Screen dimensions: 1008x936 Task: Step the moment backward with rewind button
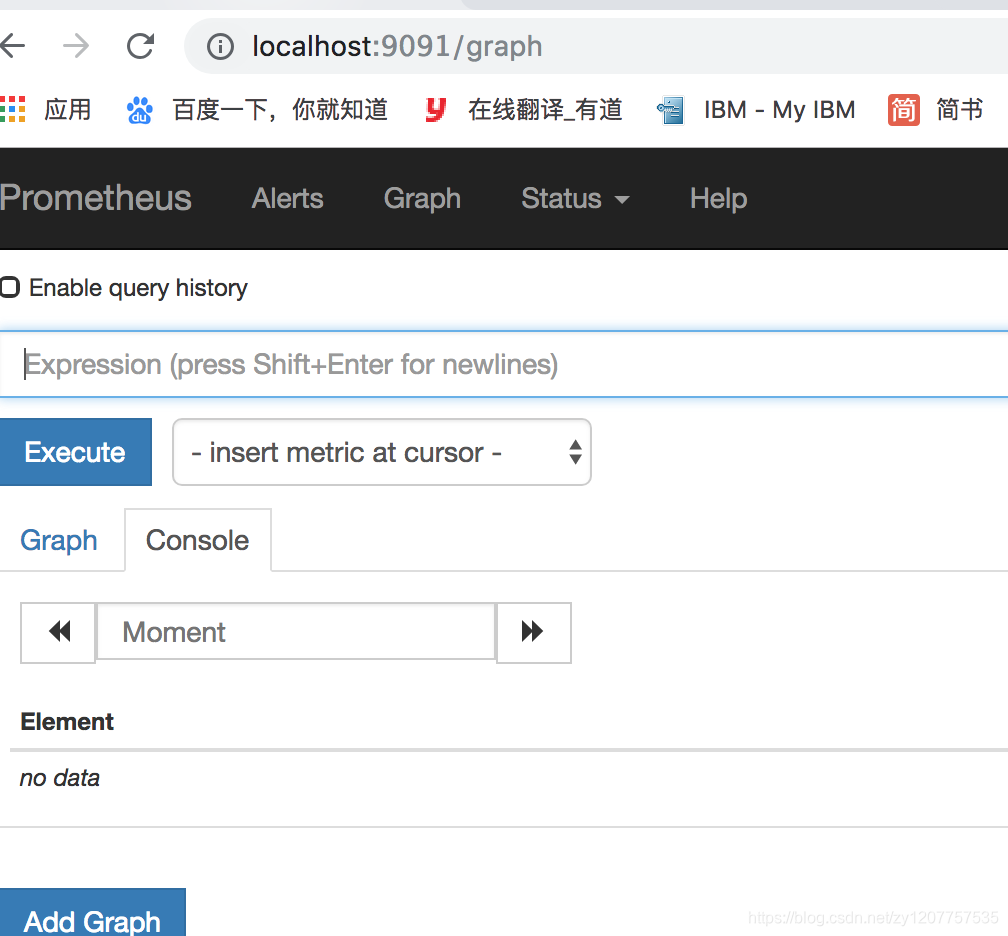coord(58,633)
